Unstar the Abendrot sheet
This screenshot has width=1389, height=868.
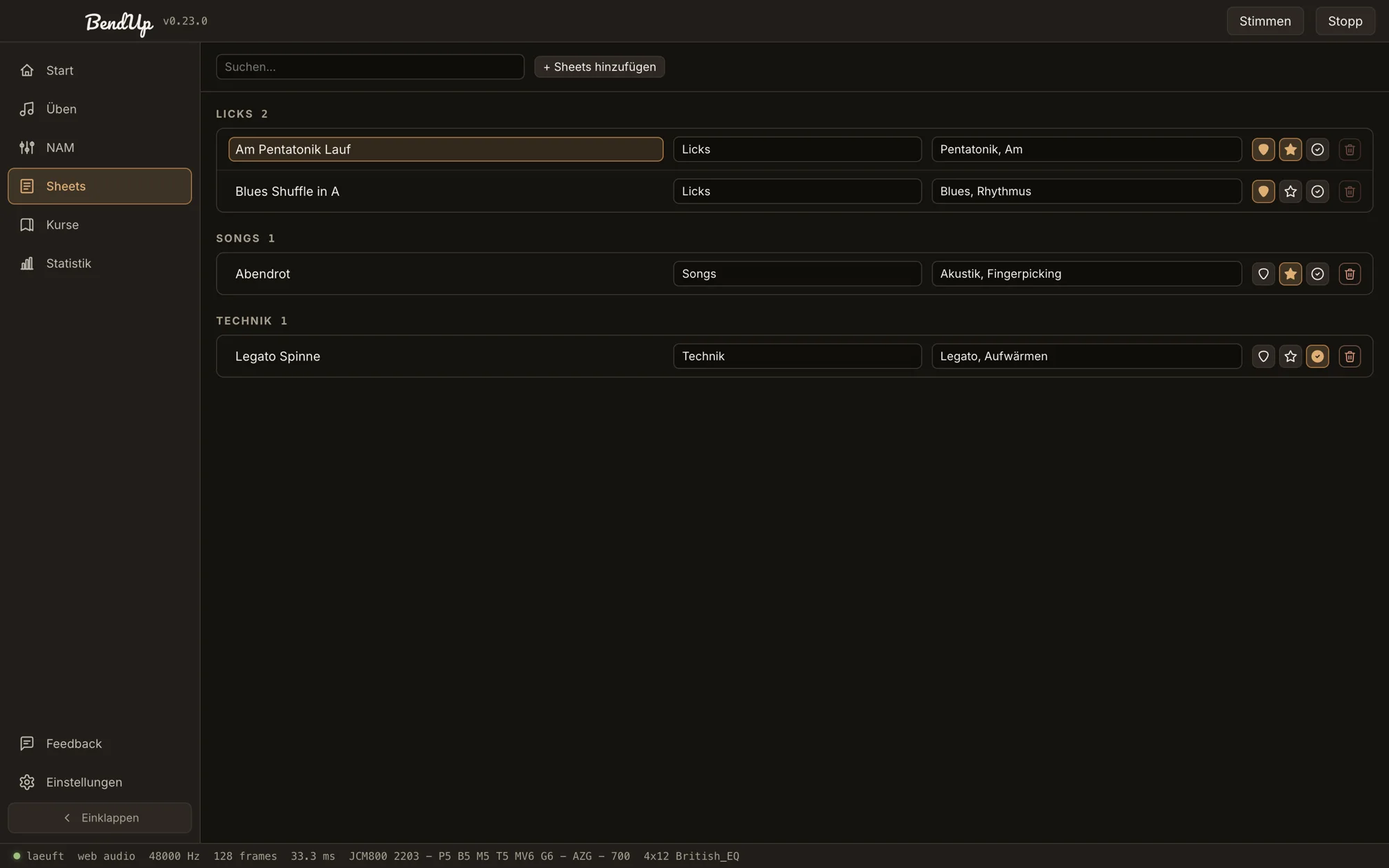[1290, 274]
